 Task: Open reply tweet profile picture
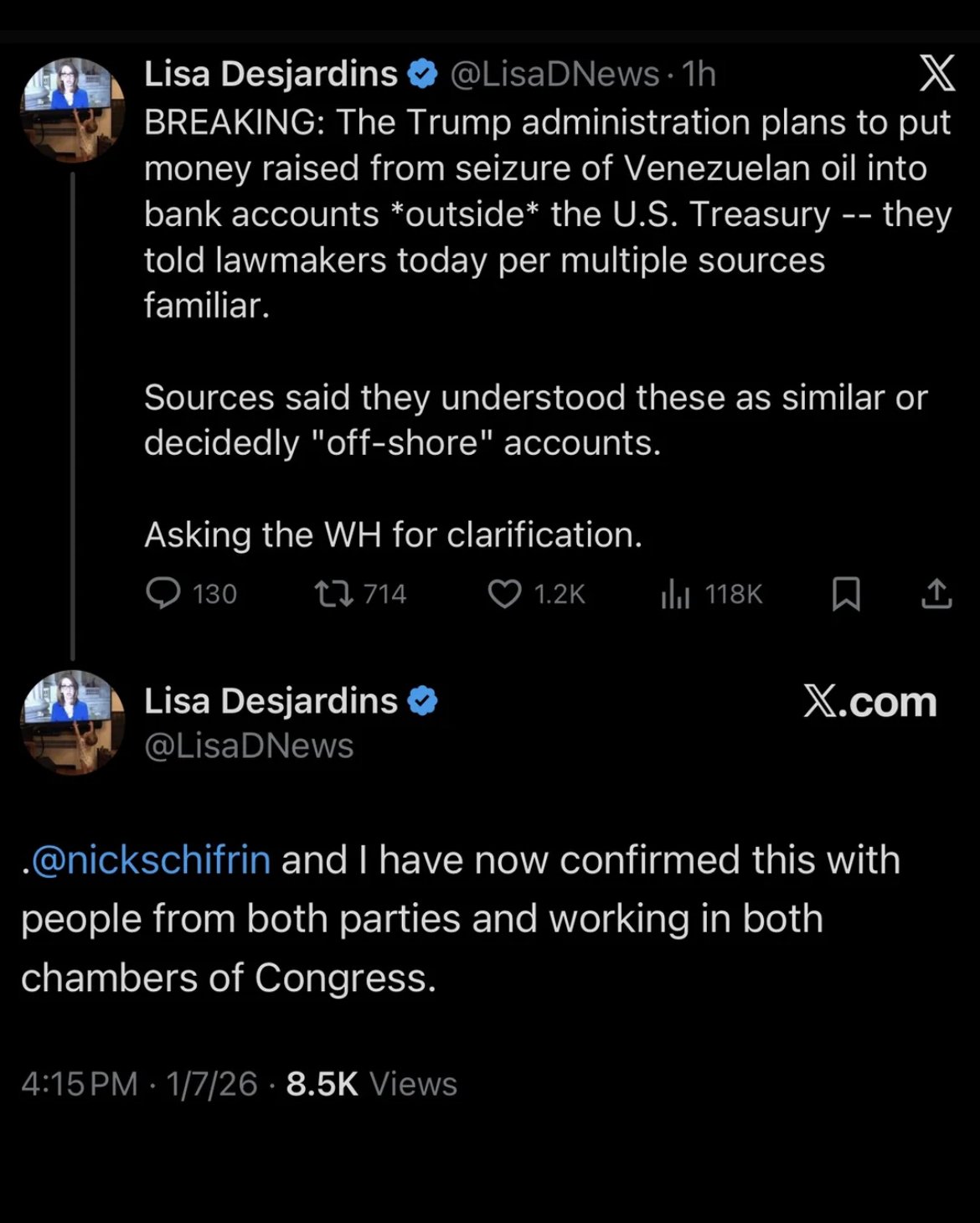pyautogui.click(x=72, y=722)
